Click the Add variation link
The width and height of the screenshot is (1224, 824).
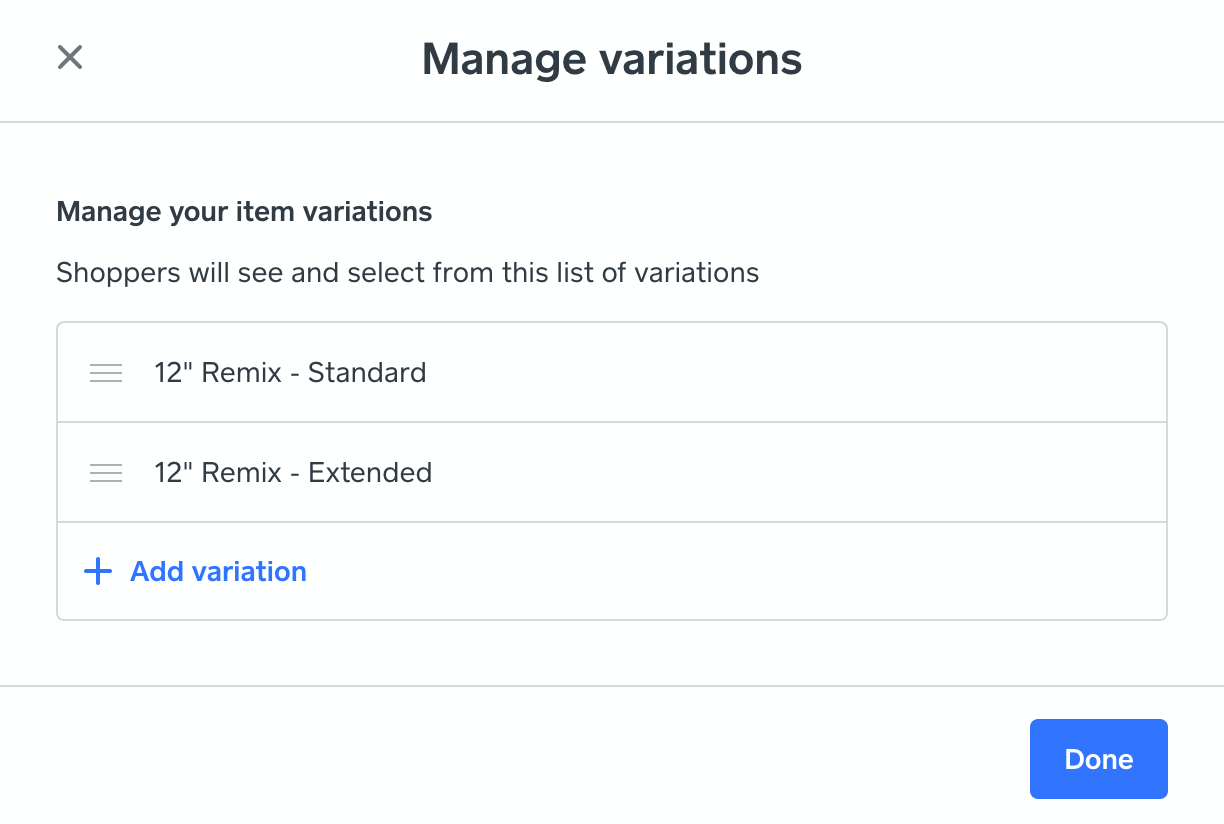coord(218,572)
